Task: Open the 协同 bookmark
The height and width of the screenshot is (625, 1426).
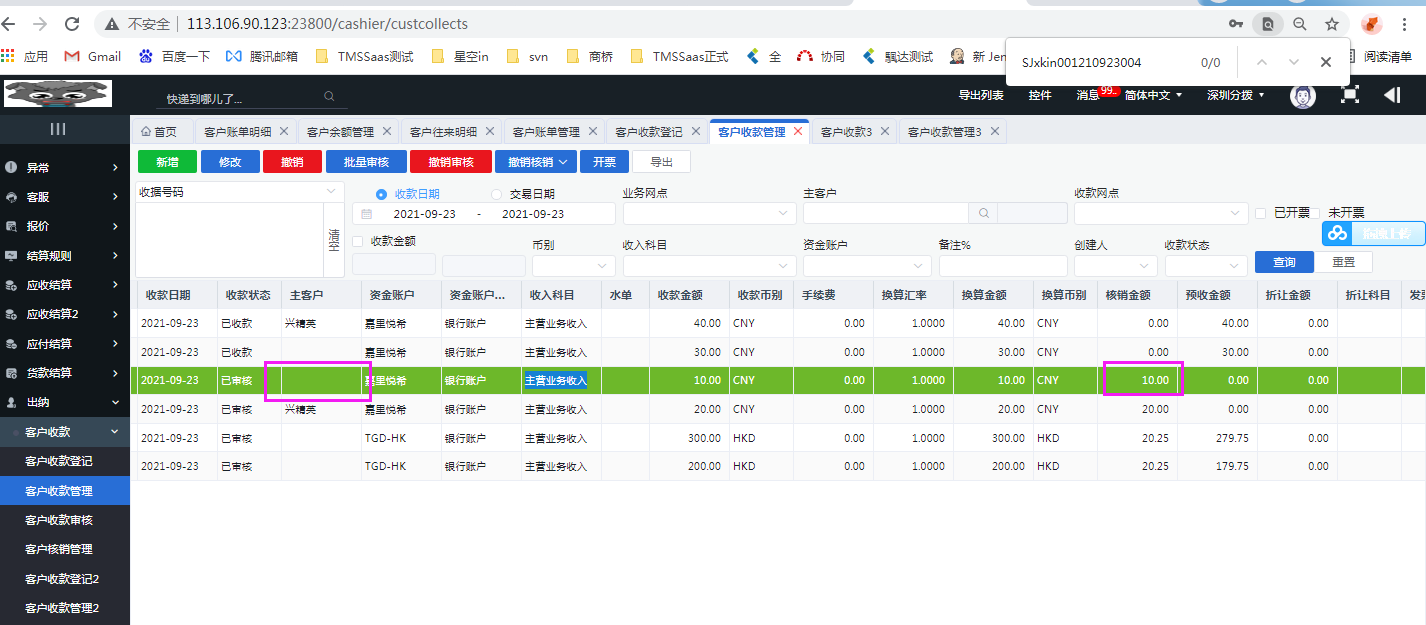Action: point(821,56)
